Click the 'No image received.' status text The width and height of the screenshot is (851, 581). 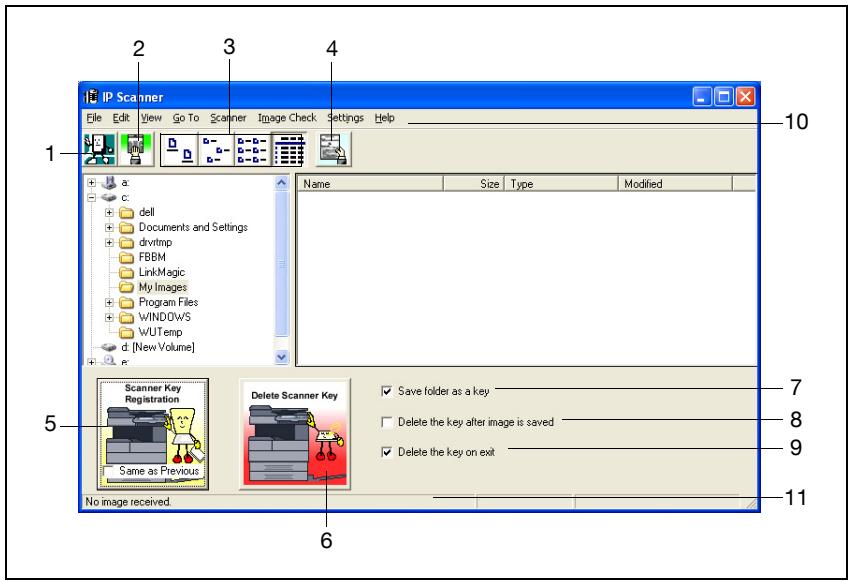click(x=128, y=502)
